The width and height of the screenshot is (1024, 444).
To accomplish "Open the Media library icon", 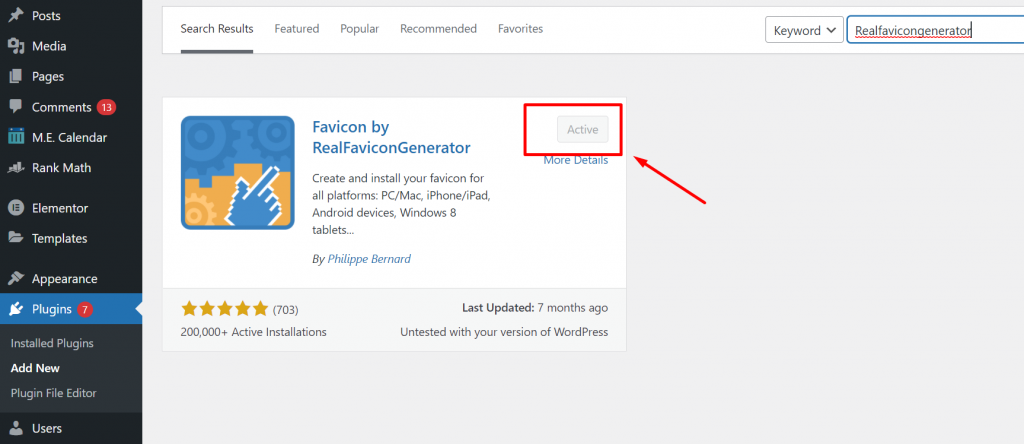I will [16, 46].
